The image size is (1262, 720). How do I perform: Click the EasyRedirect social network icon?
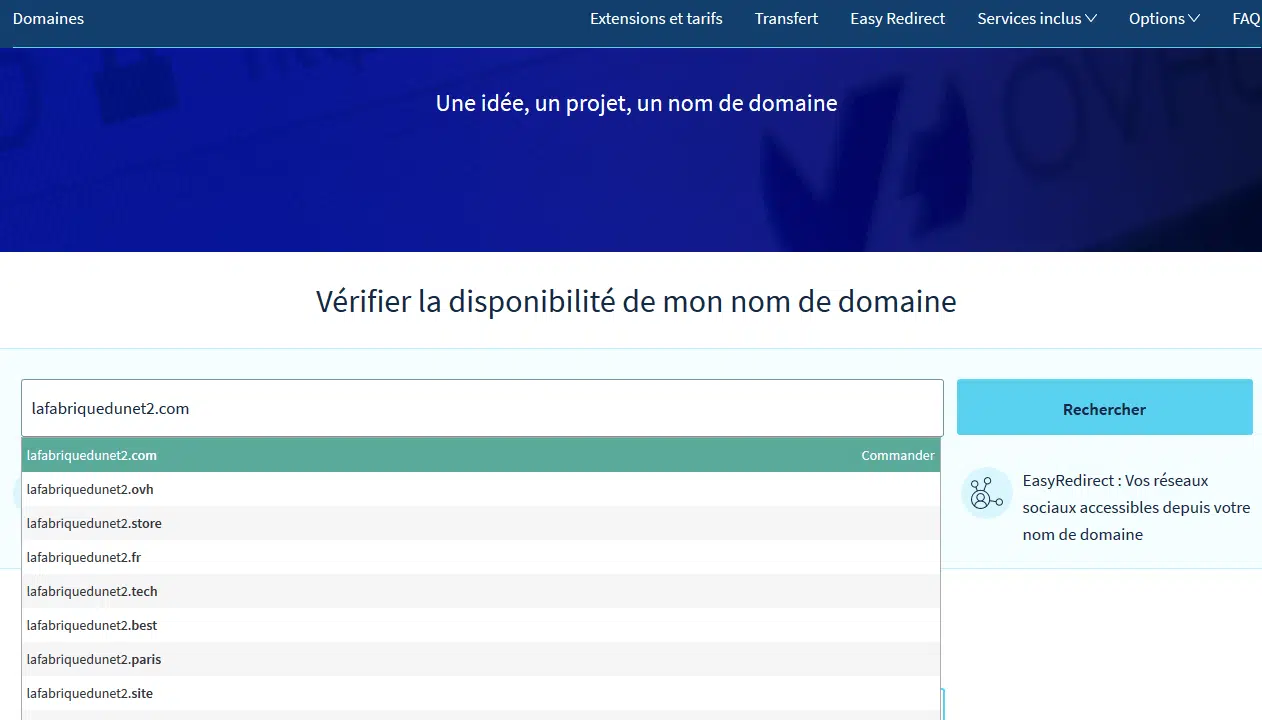click(986, 493)
